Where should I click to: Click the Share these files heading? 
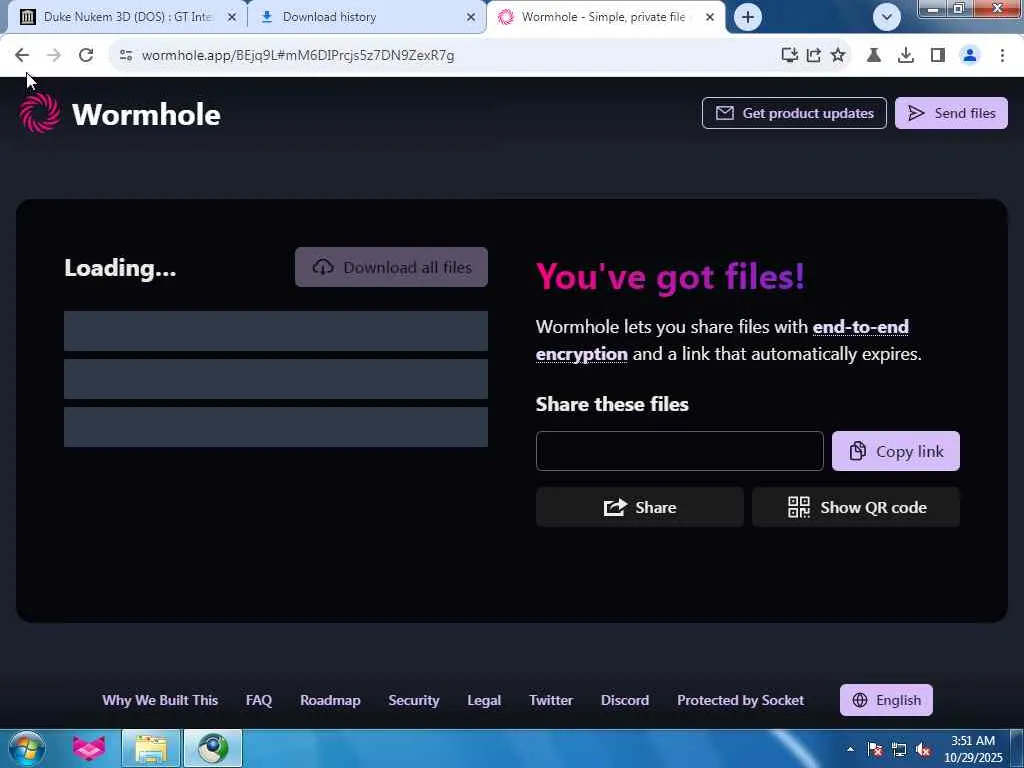pos(612,404)
